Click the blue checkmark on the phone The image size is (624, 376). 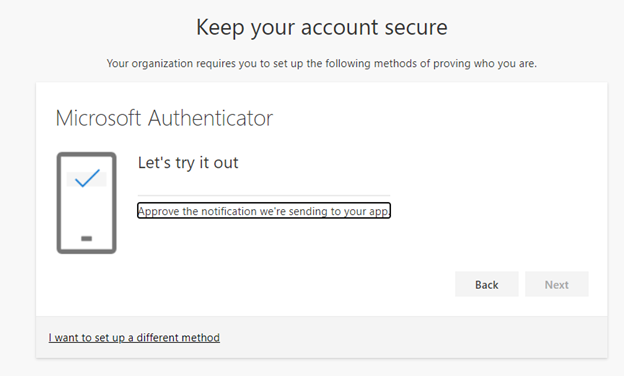(x=87, y=178)
